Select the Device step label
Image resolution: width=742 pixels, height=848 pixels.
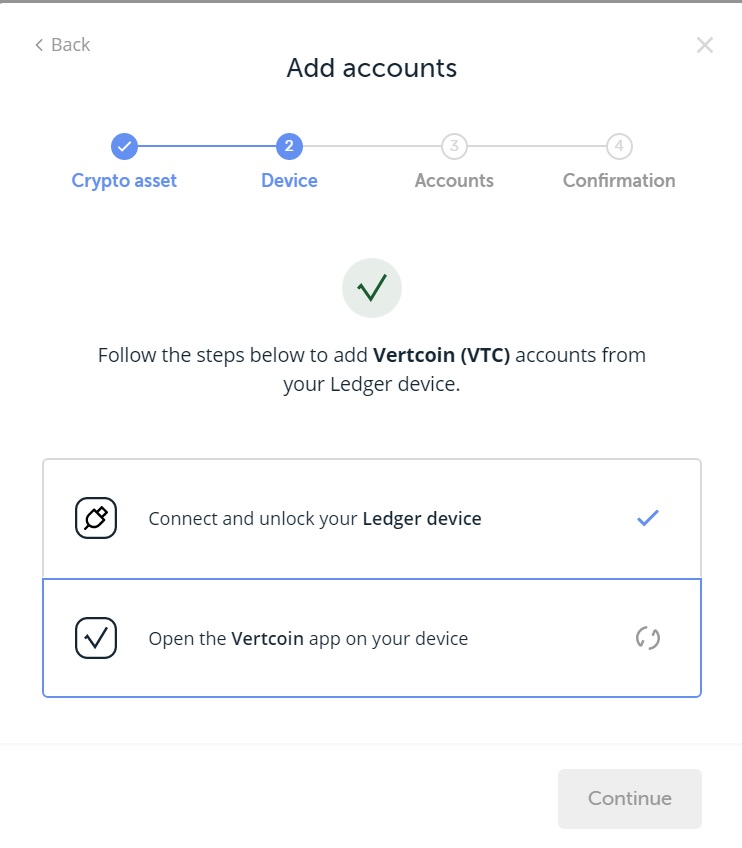[289, 180]
